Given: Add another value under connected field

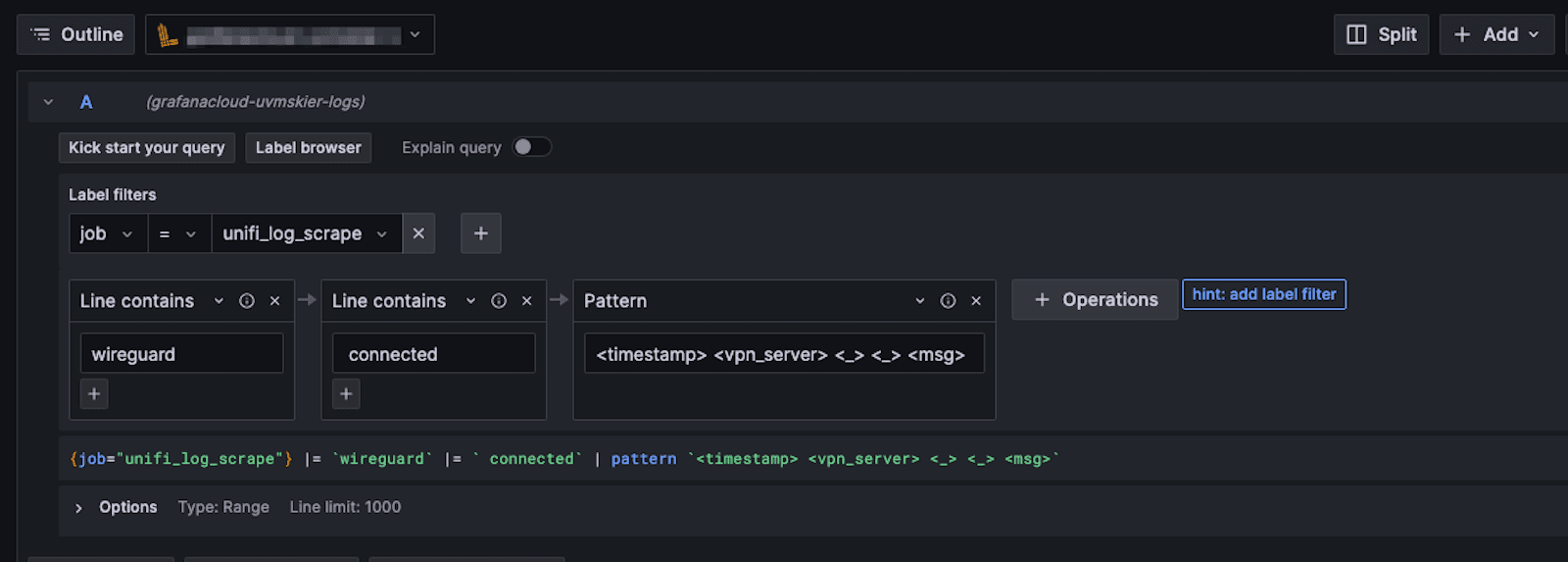Looking at the screenshot, I should click(346, 394).
